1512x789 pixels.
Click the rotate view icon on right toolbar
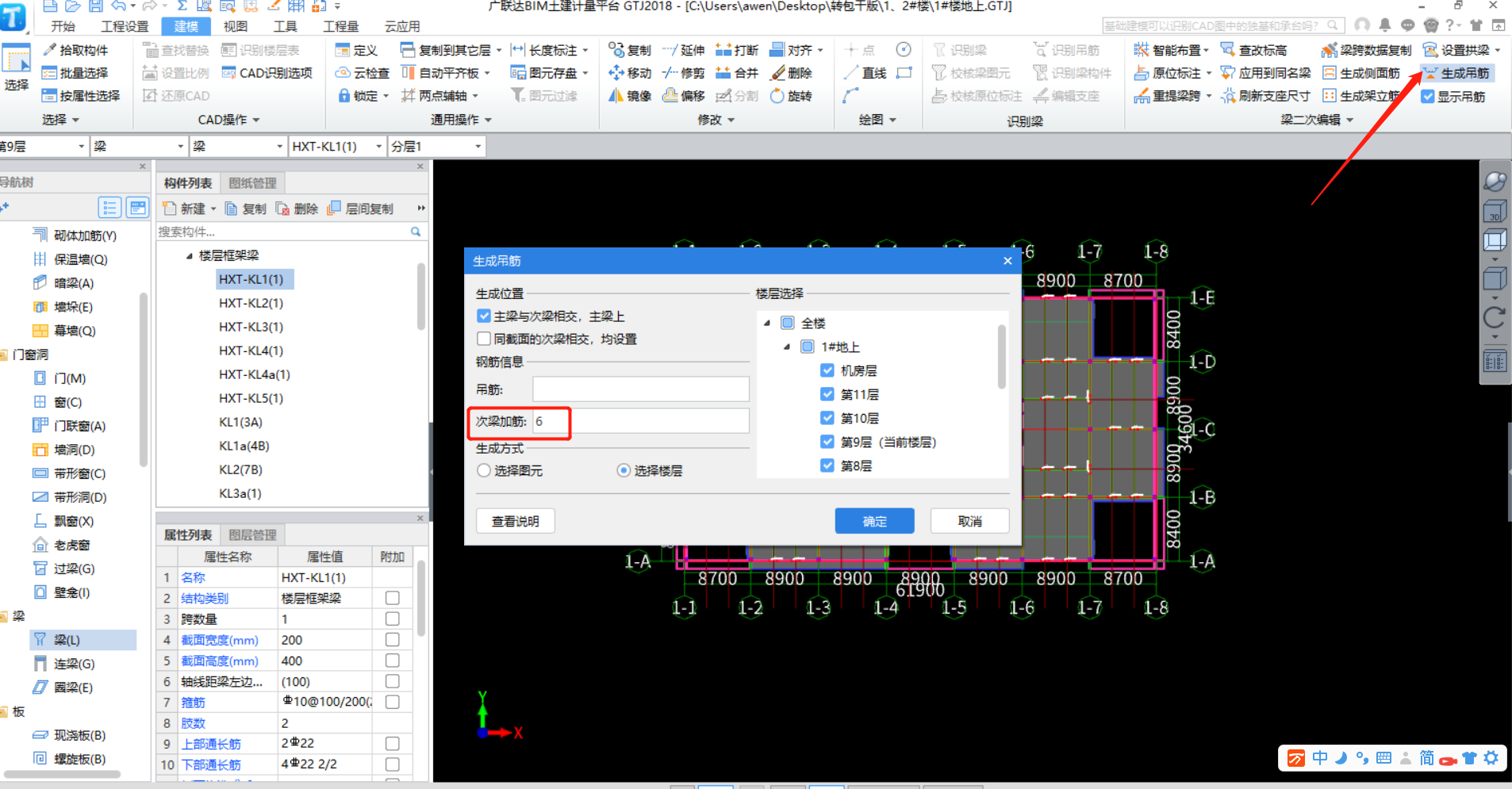click(1495, 318)
